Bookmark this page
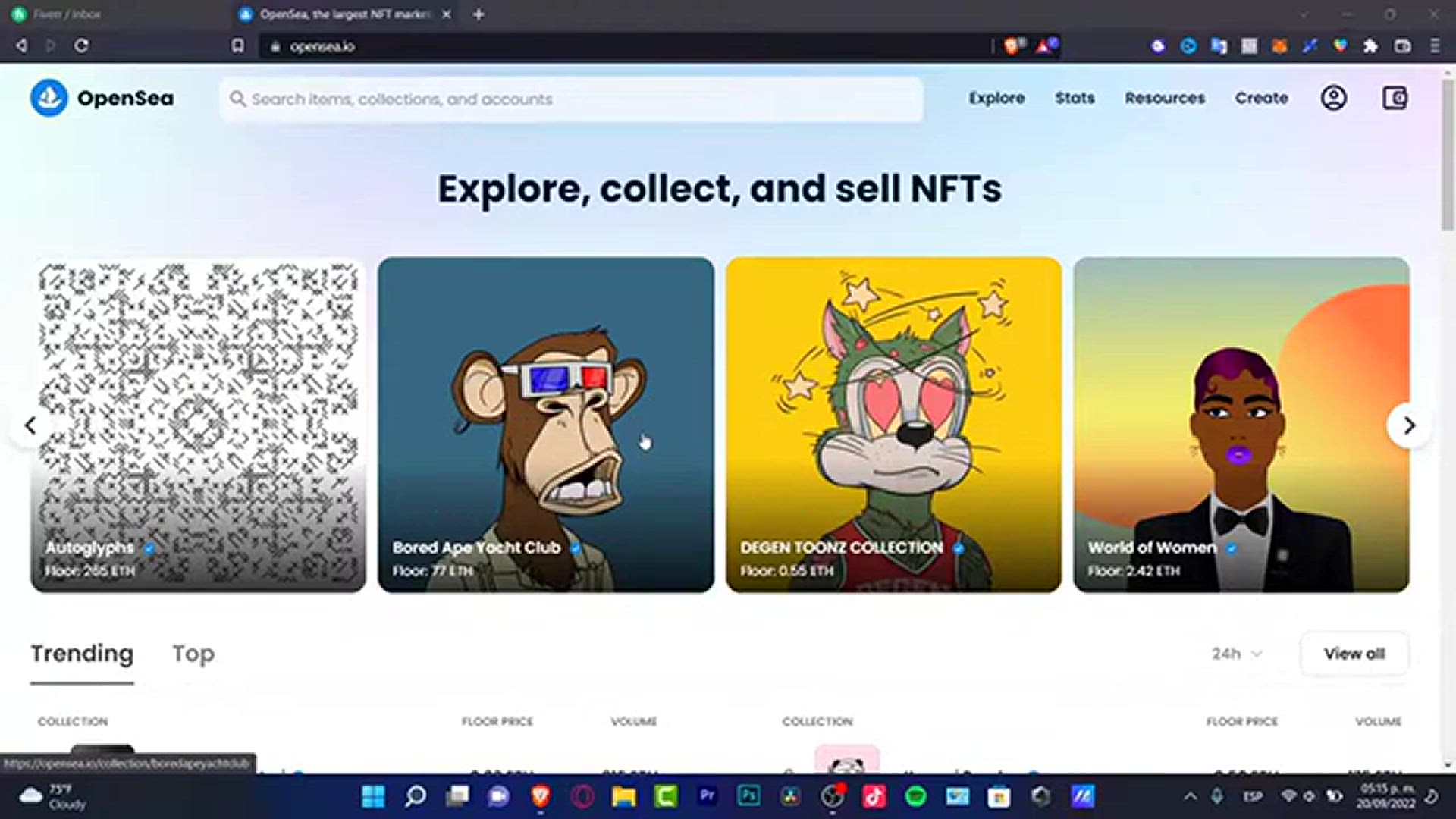This screenshot has width=1456, height=819. click(238, 45)
